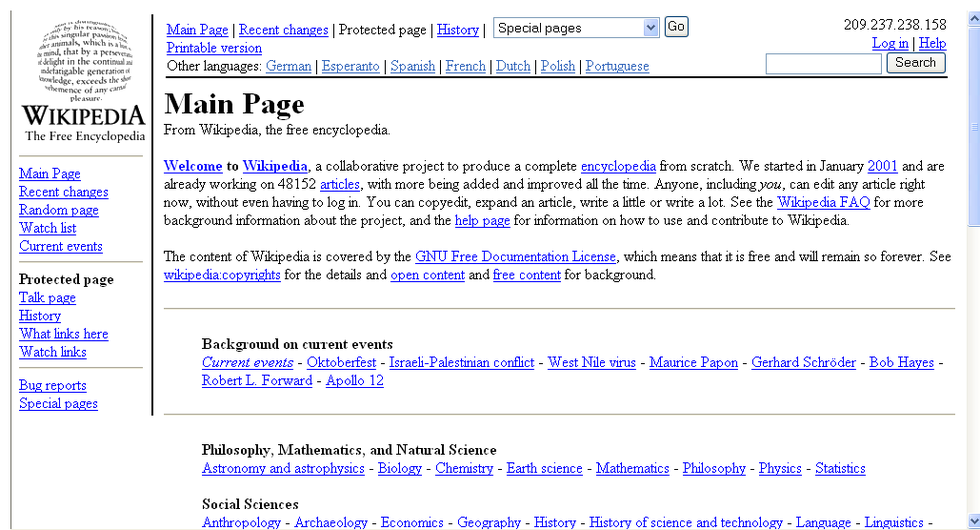Open the Gerhard Schröder link
The width and height of the screenshot is (980, 530).
point(803,362)
